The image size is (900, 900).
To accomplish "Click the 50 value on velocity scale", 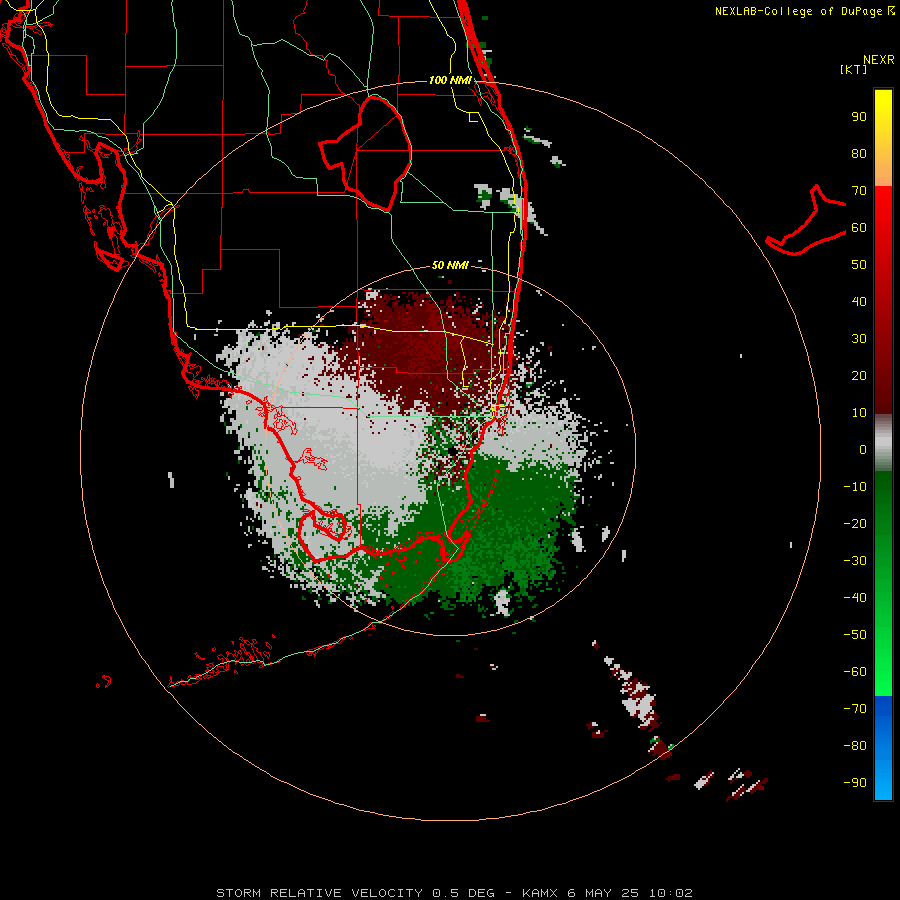I will [859, 265].
